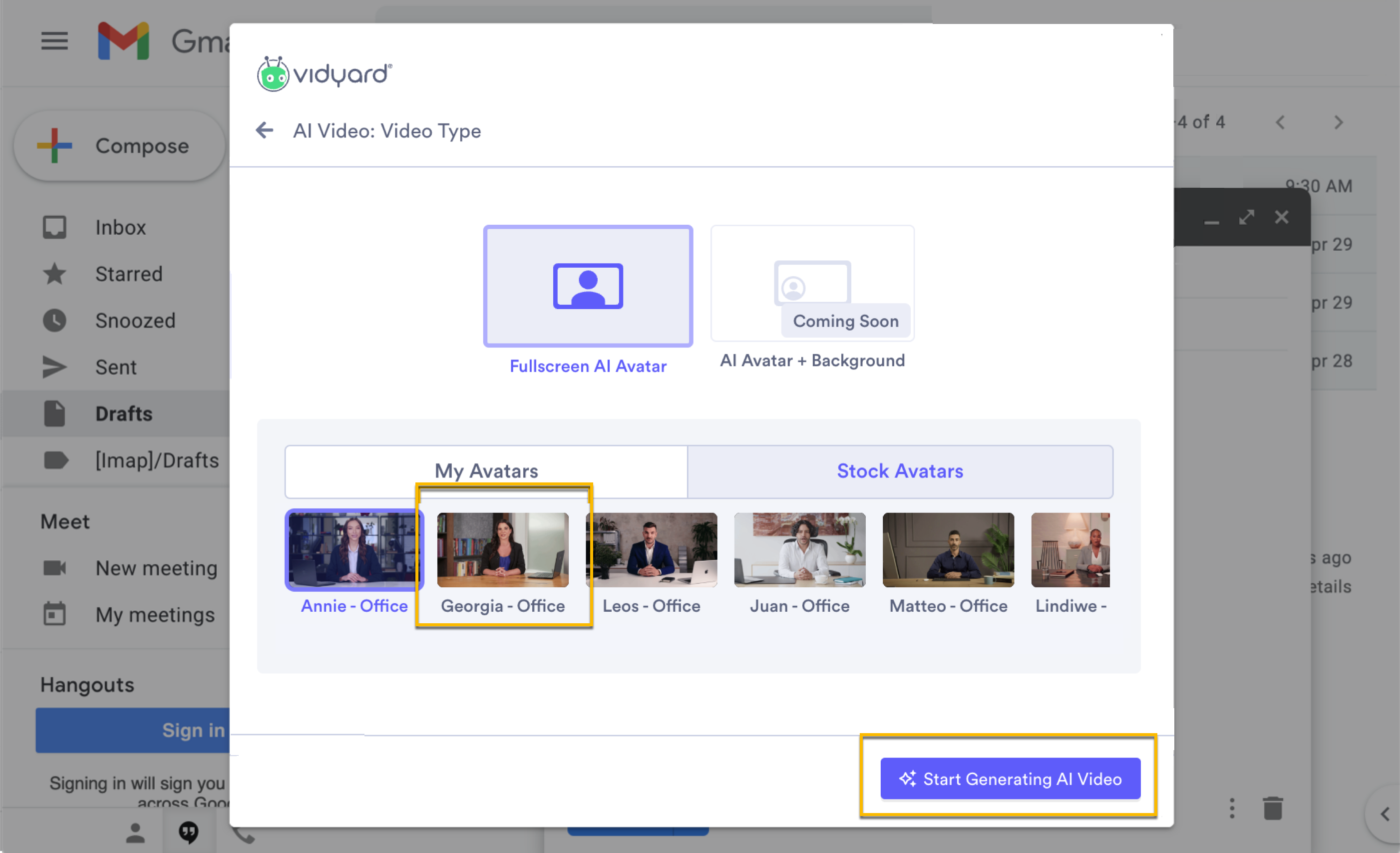Image resolution: width=1400 pixels, height=853 pixels.
Task: Open the Inbox folder
Action: point(119,227)
